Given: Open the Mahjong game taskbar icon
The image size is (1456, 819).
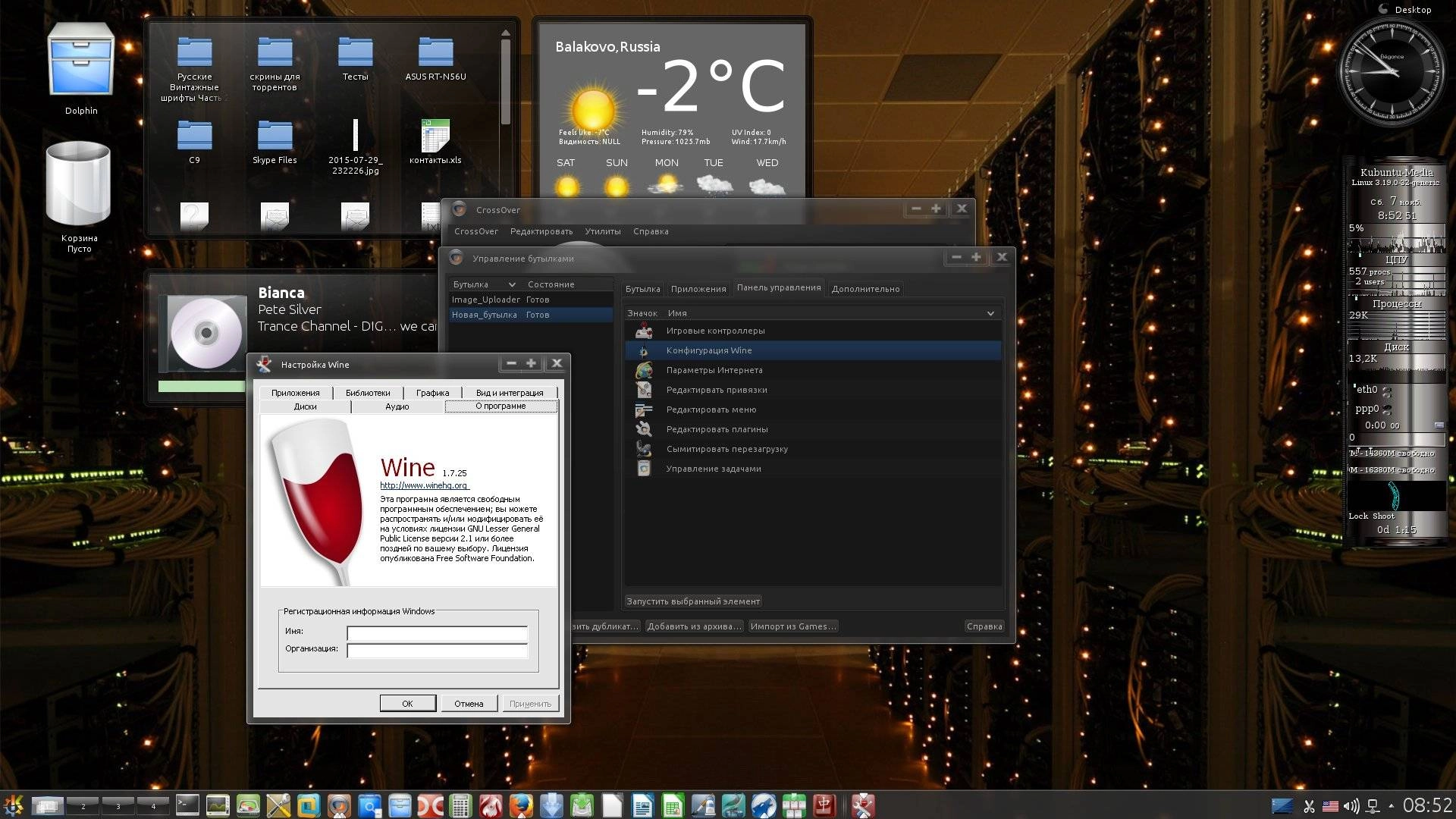Looking at the screenshot, I should (x=824, y=805).
